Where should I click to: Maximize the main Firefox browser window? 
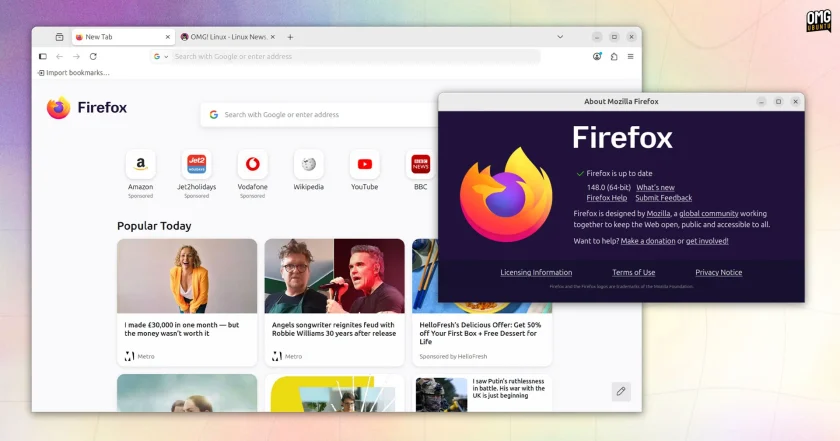coord(614,37)
